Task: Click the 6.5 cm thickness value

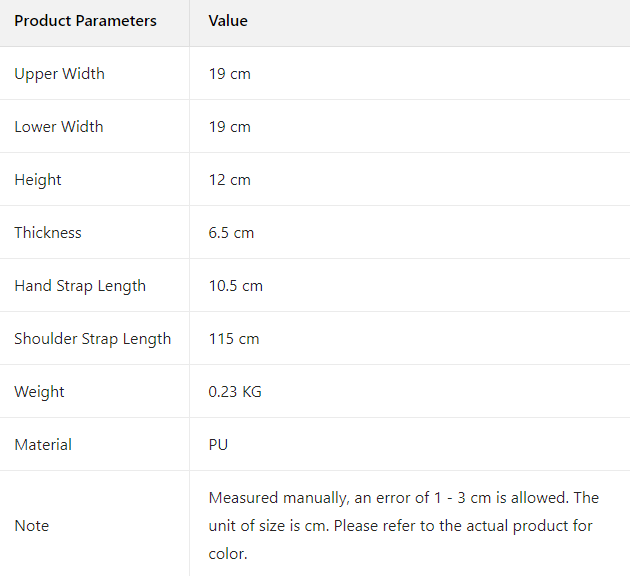Action: pyautogui.click(x=231, y=233)
